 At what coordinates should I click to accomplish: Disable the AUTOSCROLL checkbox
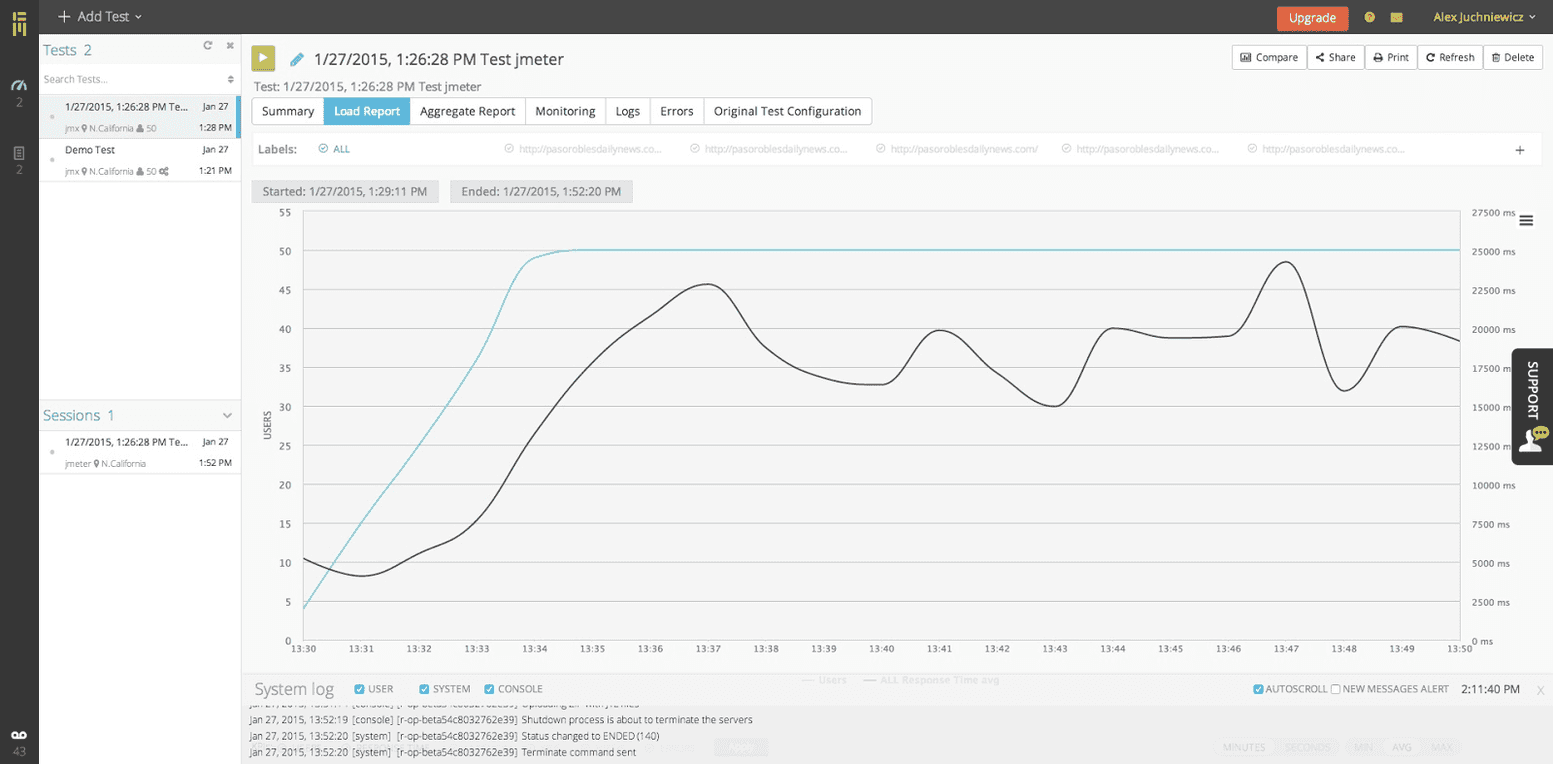click(x=1258, y=689)
